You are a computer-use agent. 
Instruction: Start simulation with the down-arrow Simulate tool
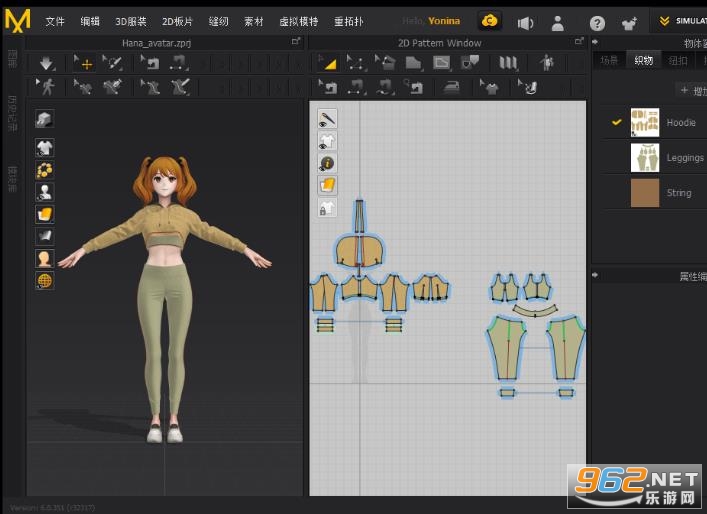point(46,63)
